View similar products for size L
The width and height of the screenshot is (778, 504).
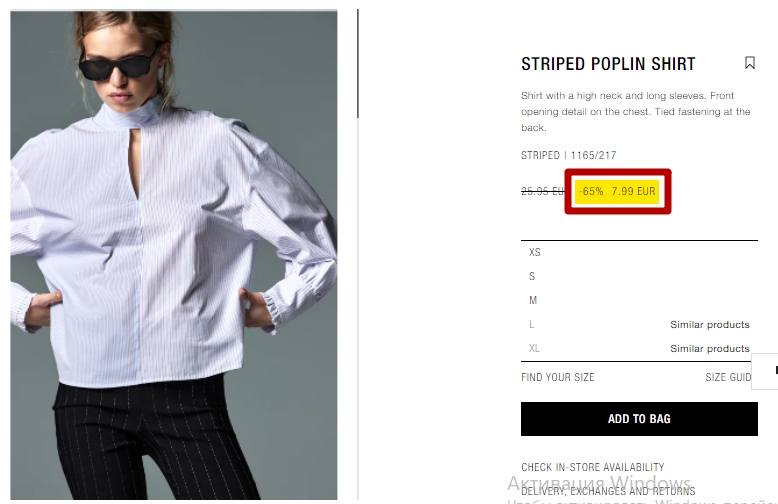tap(710, 324)
